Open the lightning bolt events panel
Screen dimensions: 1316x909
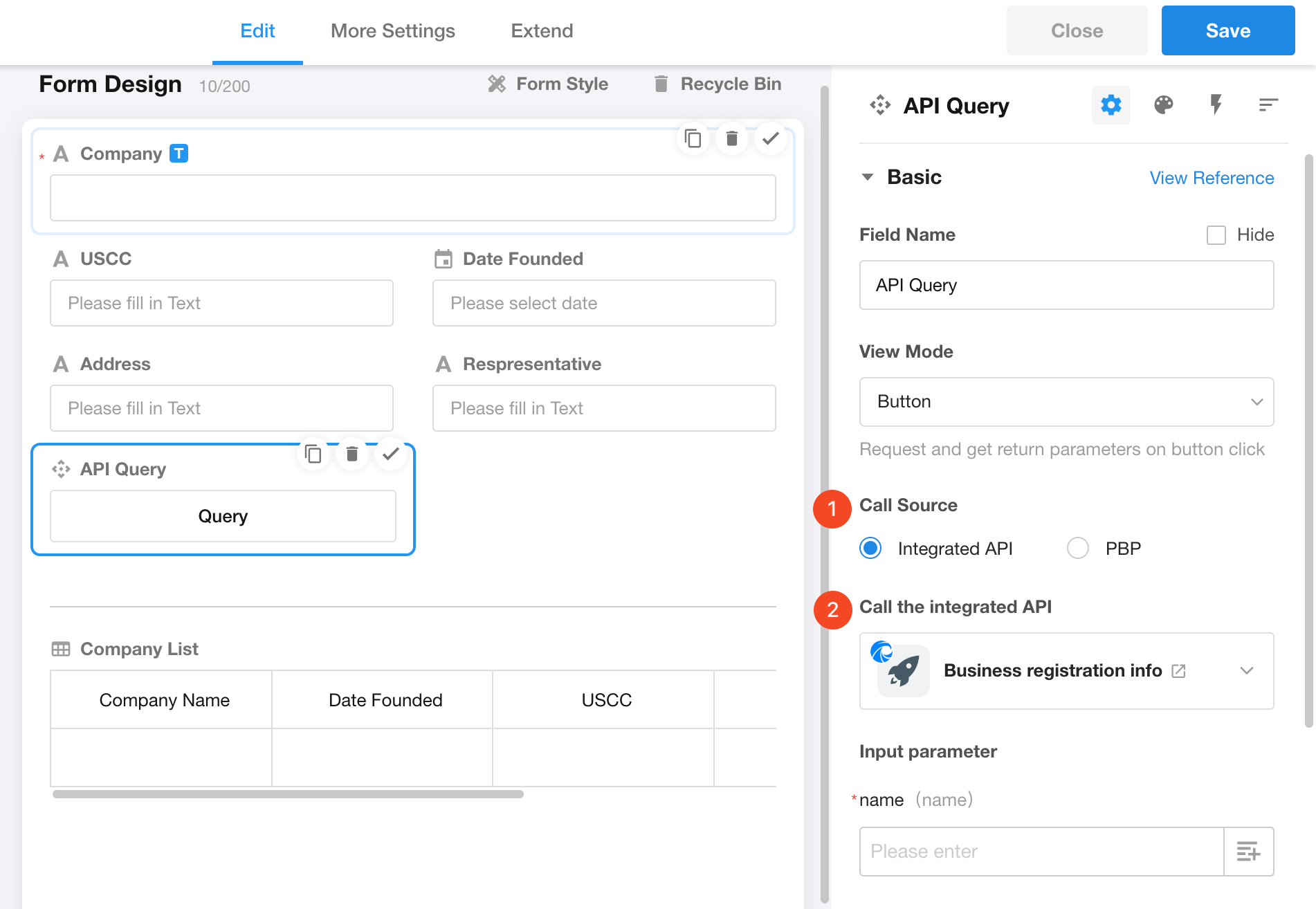click(x=1216, y=105)
